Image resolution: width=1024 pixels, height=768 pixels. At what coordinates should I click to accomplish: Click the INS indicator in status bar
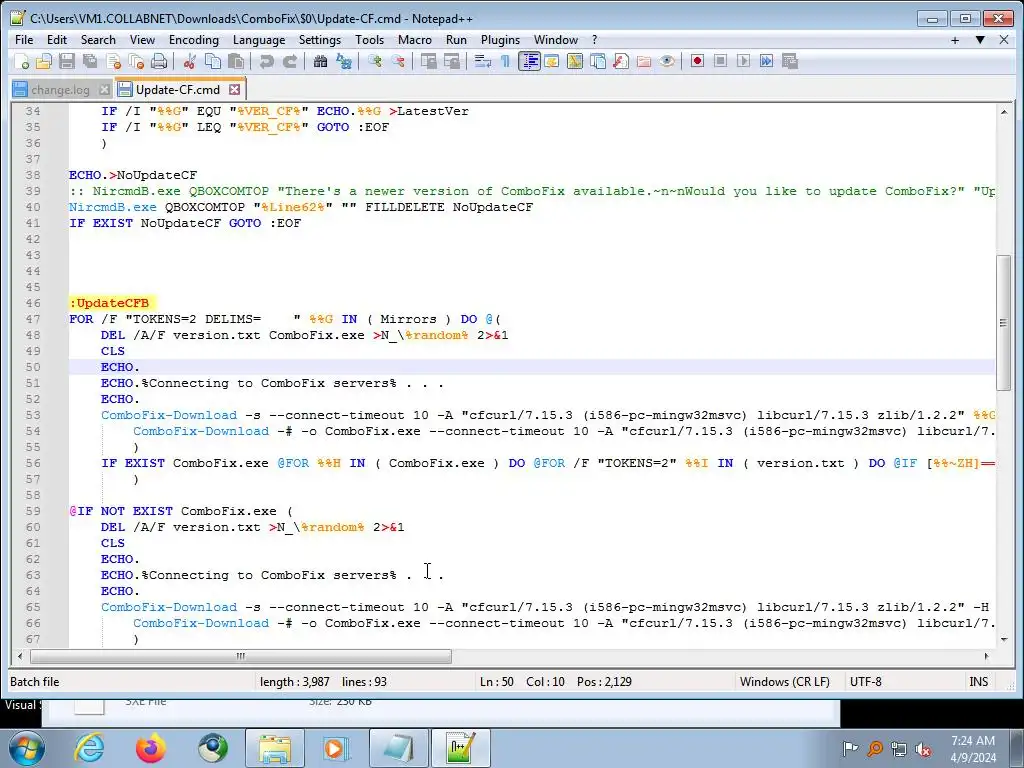pos(978,682)
